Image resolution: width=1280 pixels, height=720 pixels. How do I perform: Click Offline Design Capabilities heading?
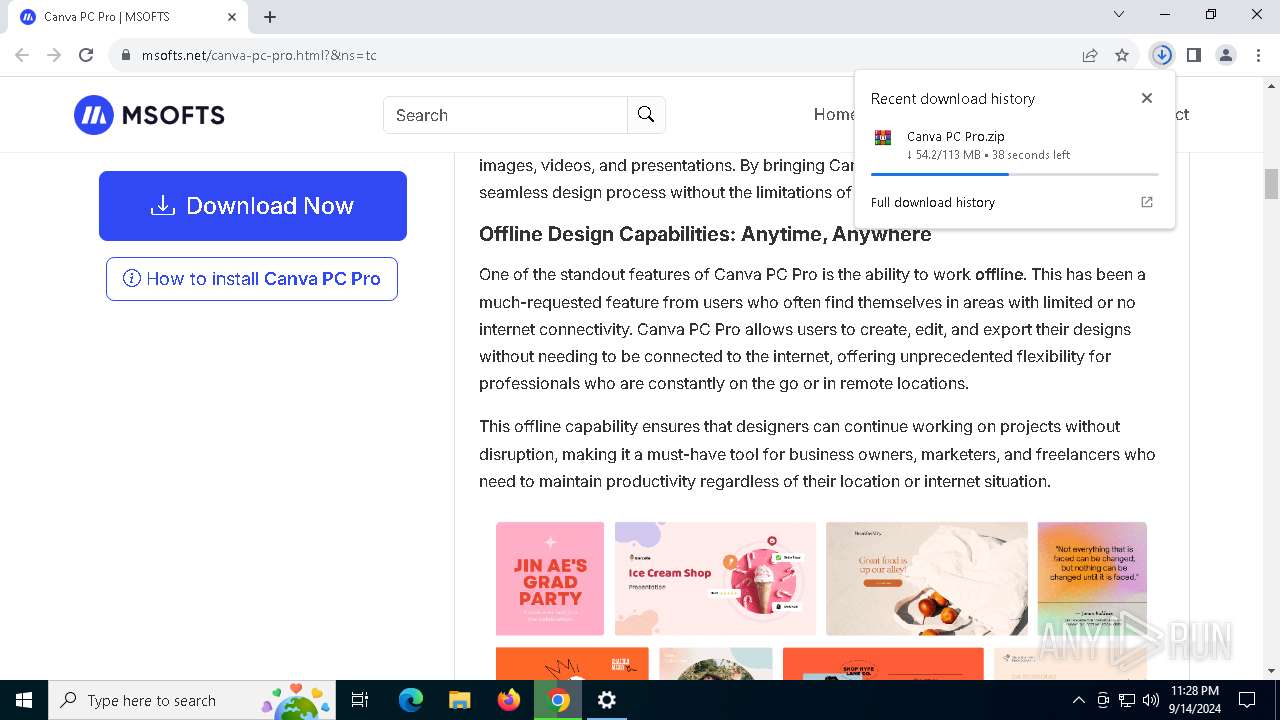705,234
